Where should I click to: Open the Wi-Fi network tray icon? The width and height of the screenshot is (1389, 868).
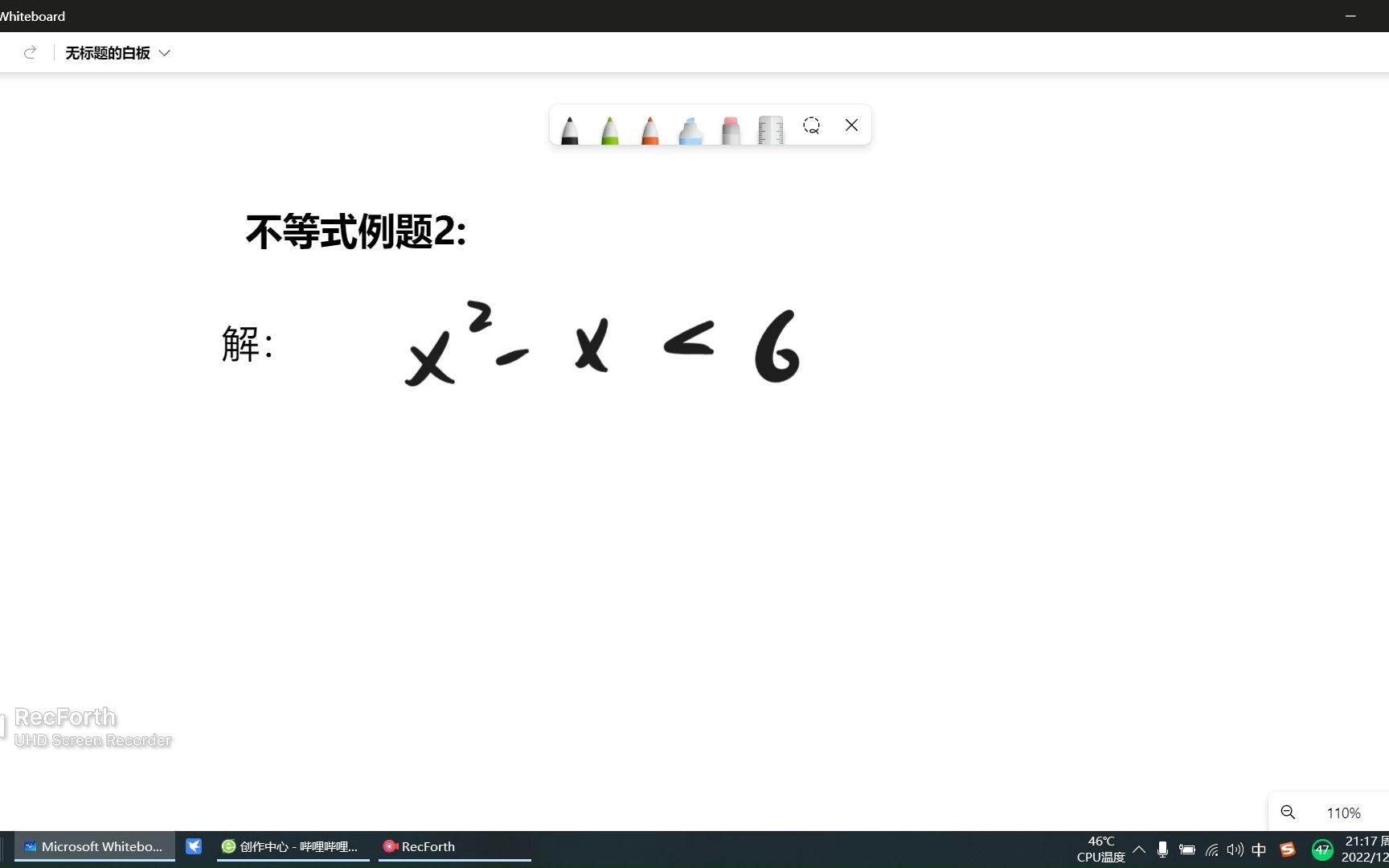click(1211, 850)
